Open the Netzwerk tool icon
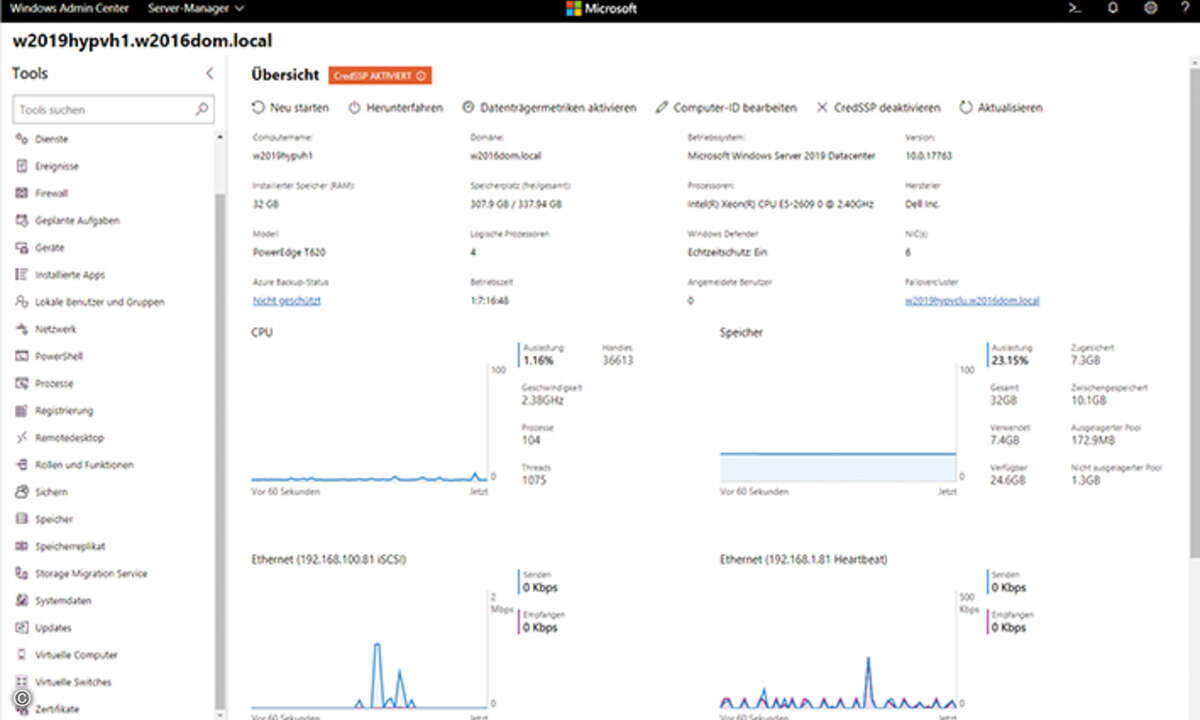Image resolution: width=1200 pixels, height=720 pixels. (x=22, y=329)
